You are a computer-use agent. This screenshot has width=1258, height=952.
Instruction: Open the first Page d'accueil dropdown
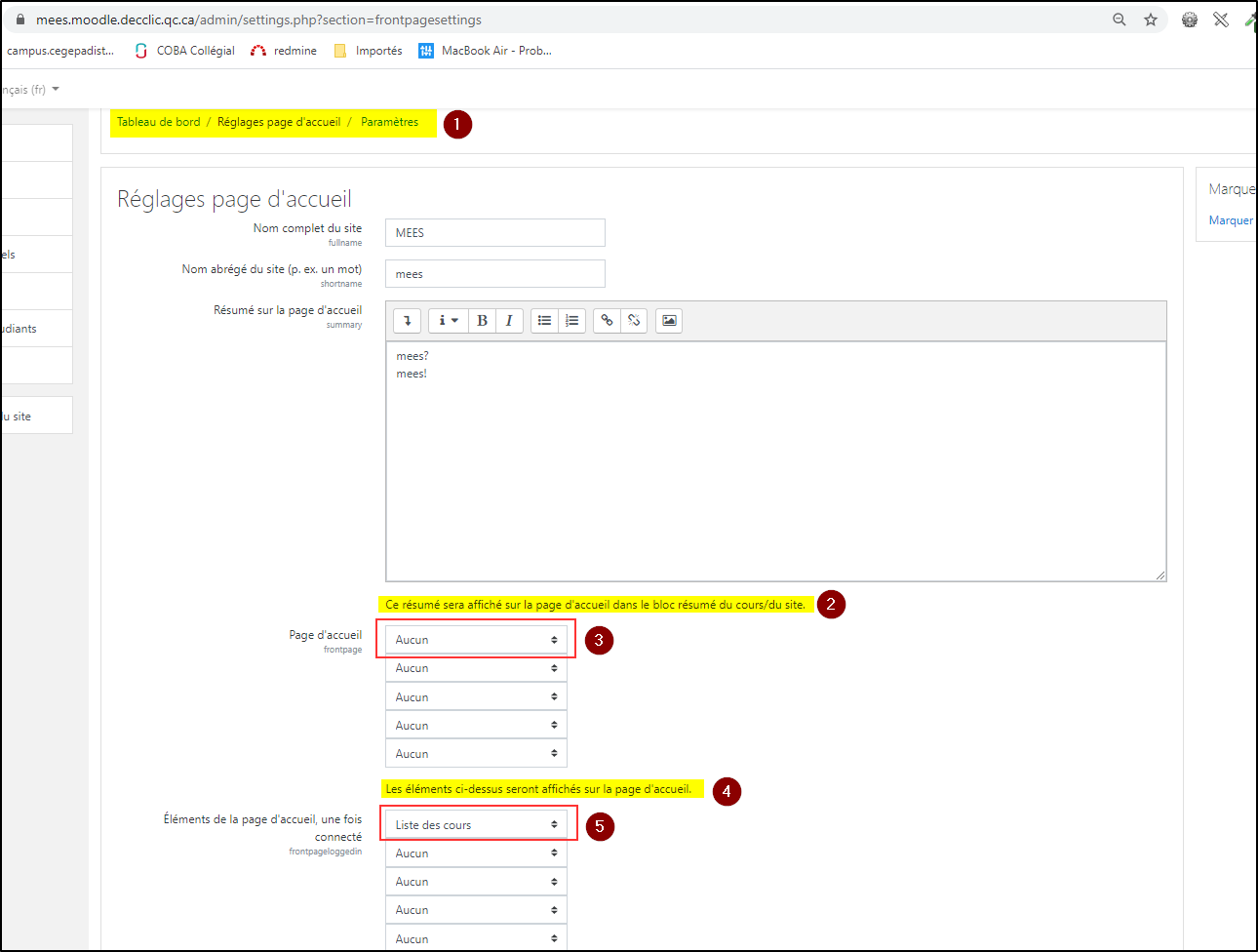pyautogui.click(x=476, y=640)
